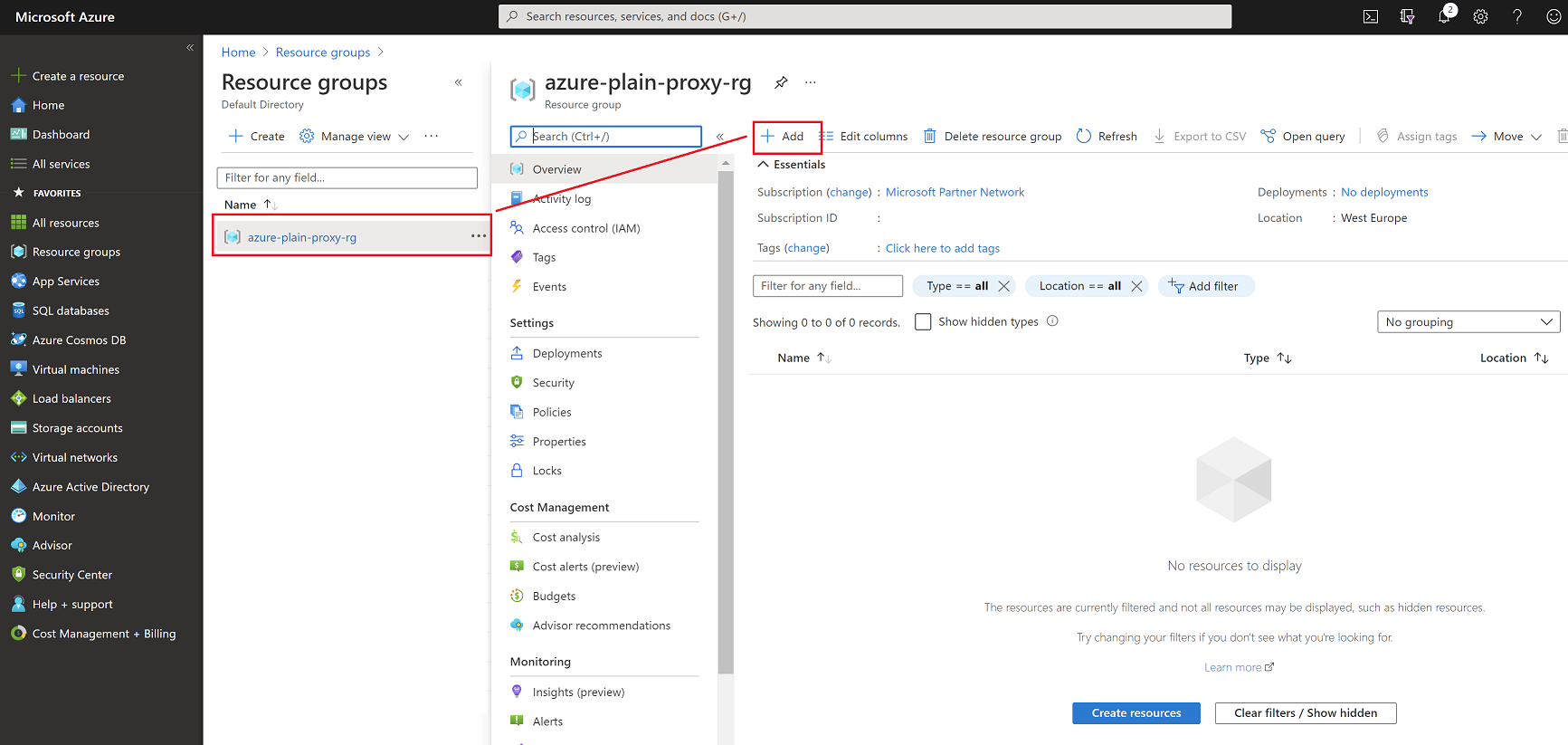Enable Show hidden types checkbox
The height and width of the screenshot is (745, 1568).
[x=923, y=321]
